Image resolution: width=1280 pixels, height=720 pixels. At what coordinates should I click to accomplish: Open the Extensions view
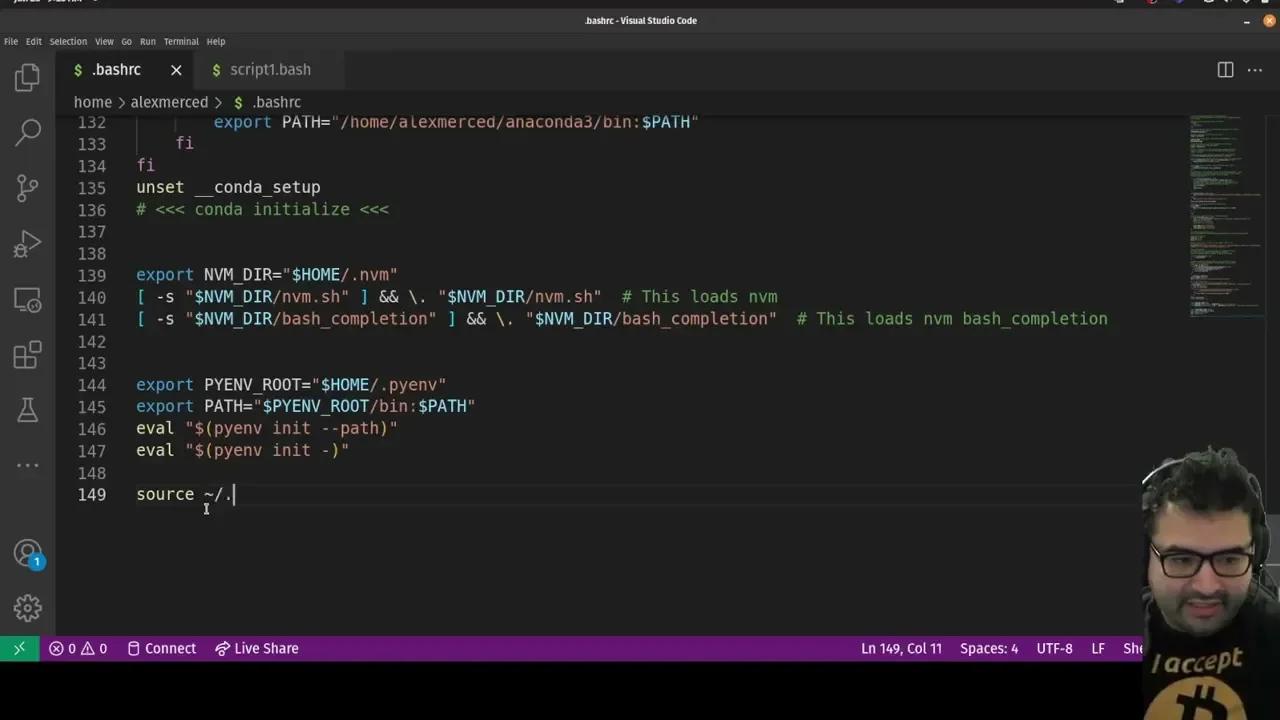coord(27,354)
